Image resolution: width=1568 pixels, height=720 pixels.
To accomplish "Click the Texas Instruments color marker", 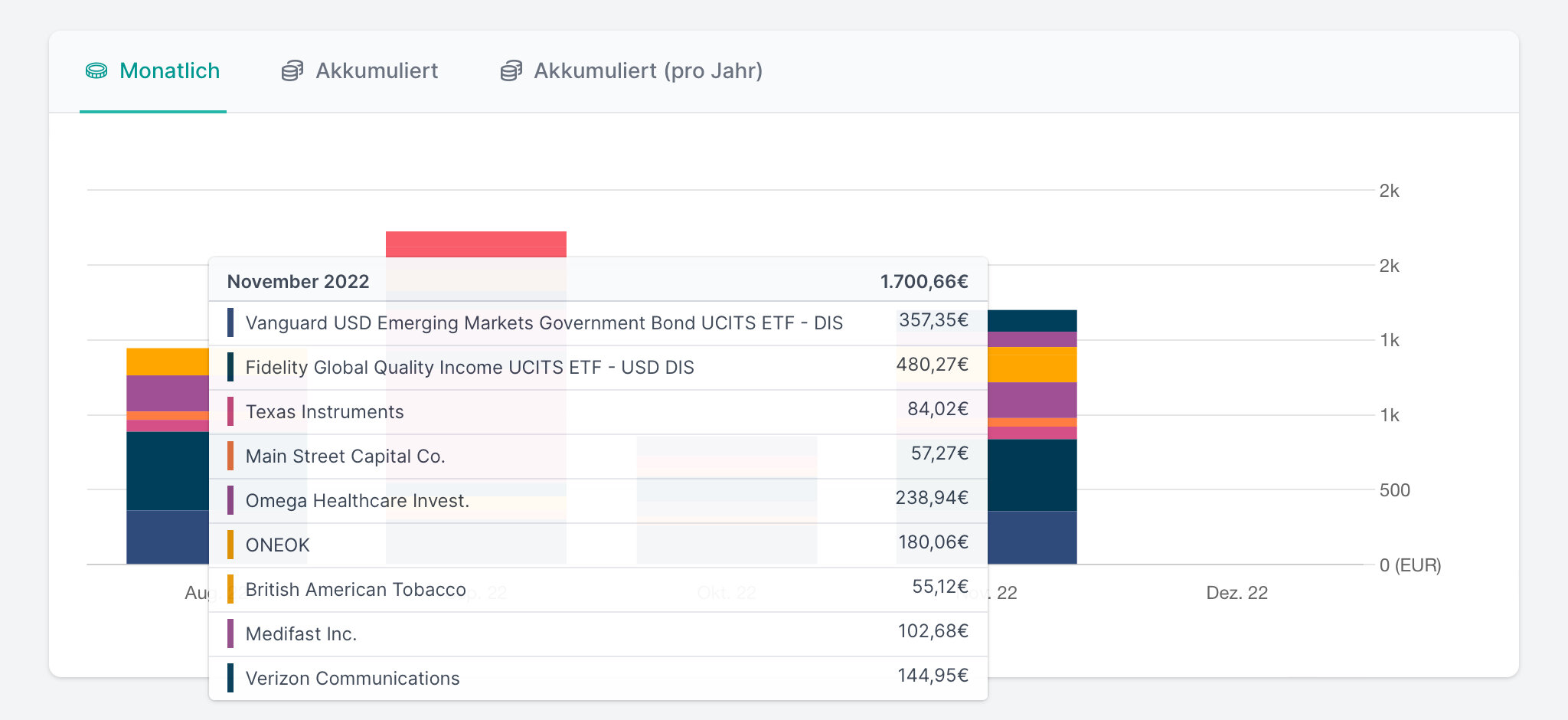I will click(x=230, y=412).
